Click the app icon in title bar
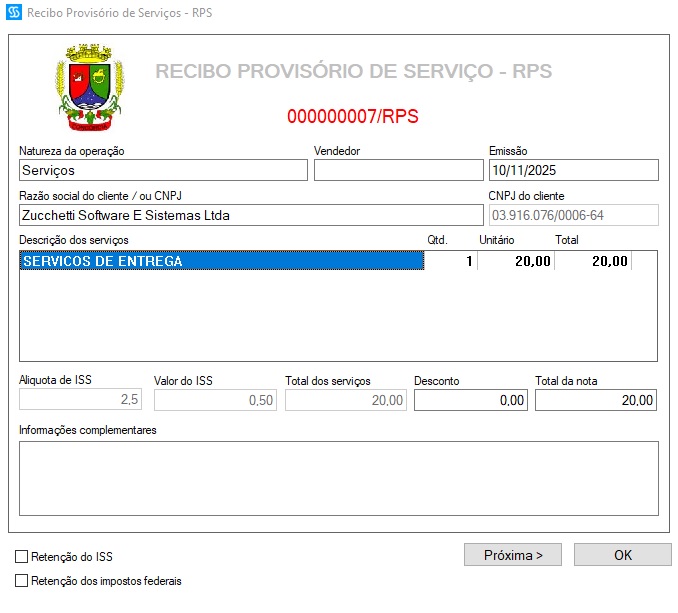 pos(13,14)
